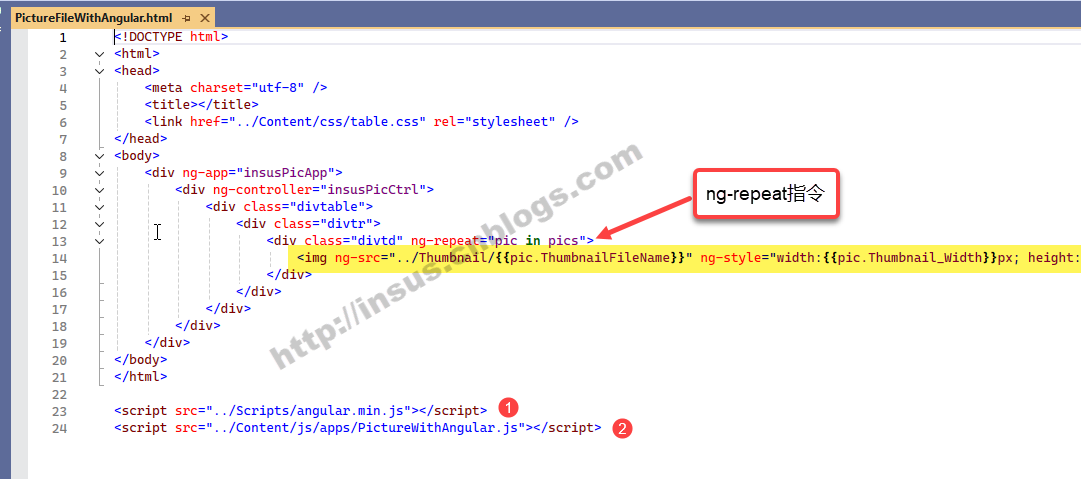This screenshot has height=479, width=1081.
Task: Click the ng-repeat指令 callout box
Action: pyautogui.click(x=765, y=195)
